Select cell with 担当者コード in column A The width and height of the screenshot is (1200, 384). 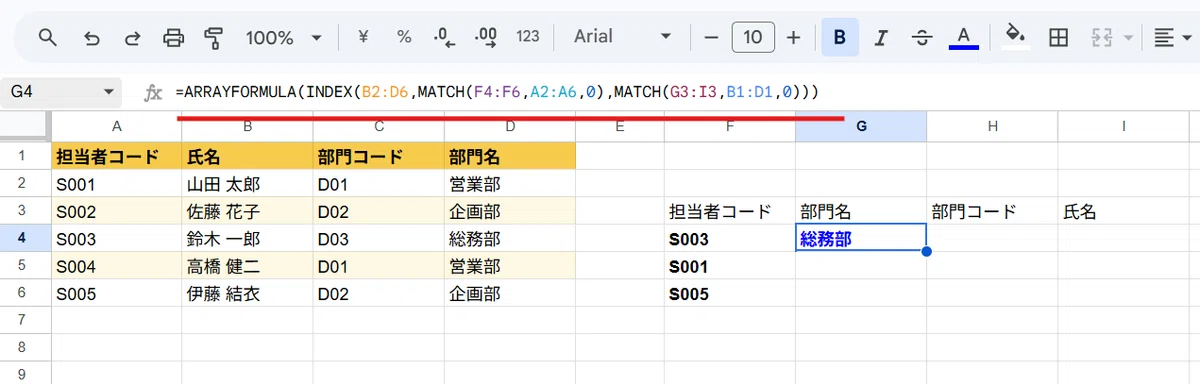click(116, 156)
